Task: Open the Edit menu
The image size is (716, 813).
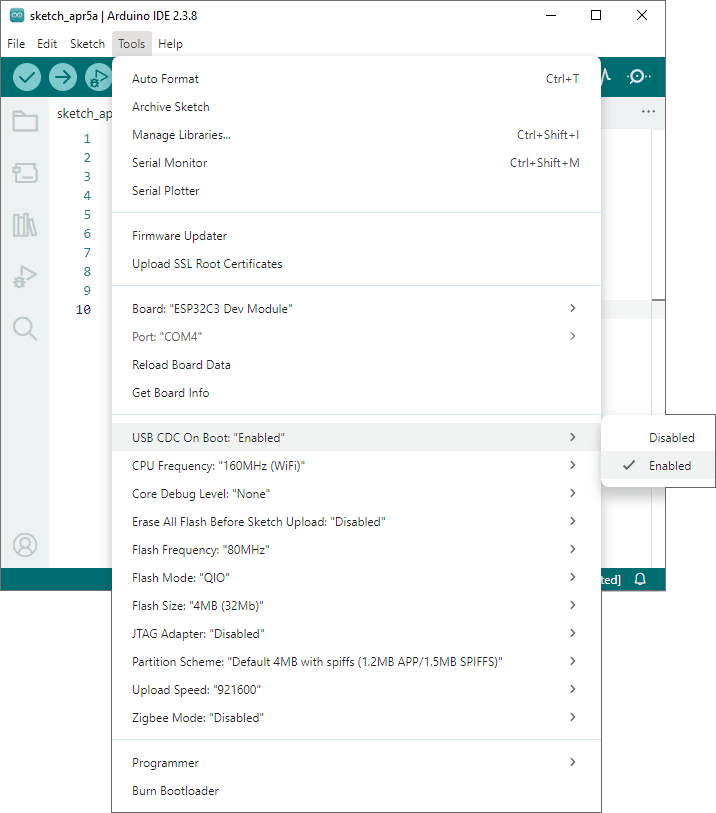Action: pos(47,44)
